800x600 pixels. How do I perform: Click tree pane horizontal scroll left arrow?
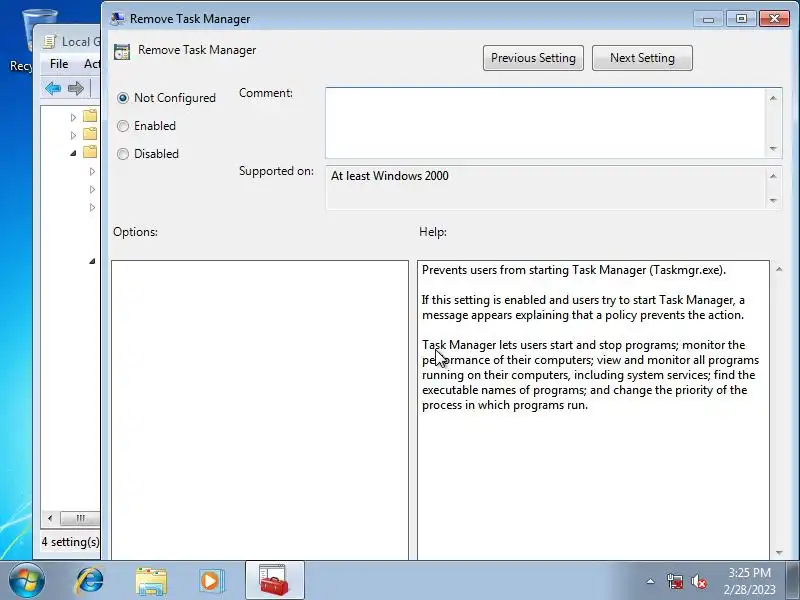coord(49,518)
